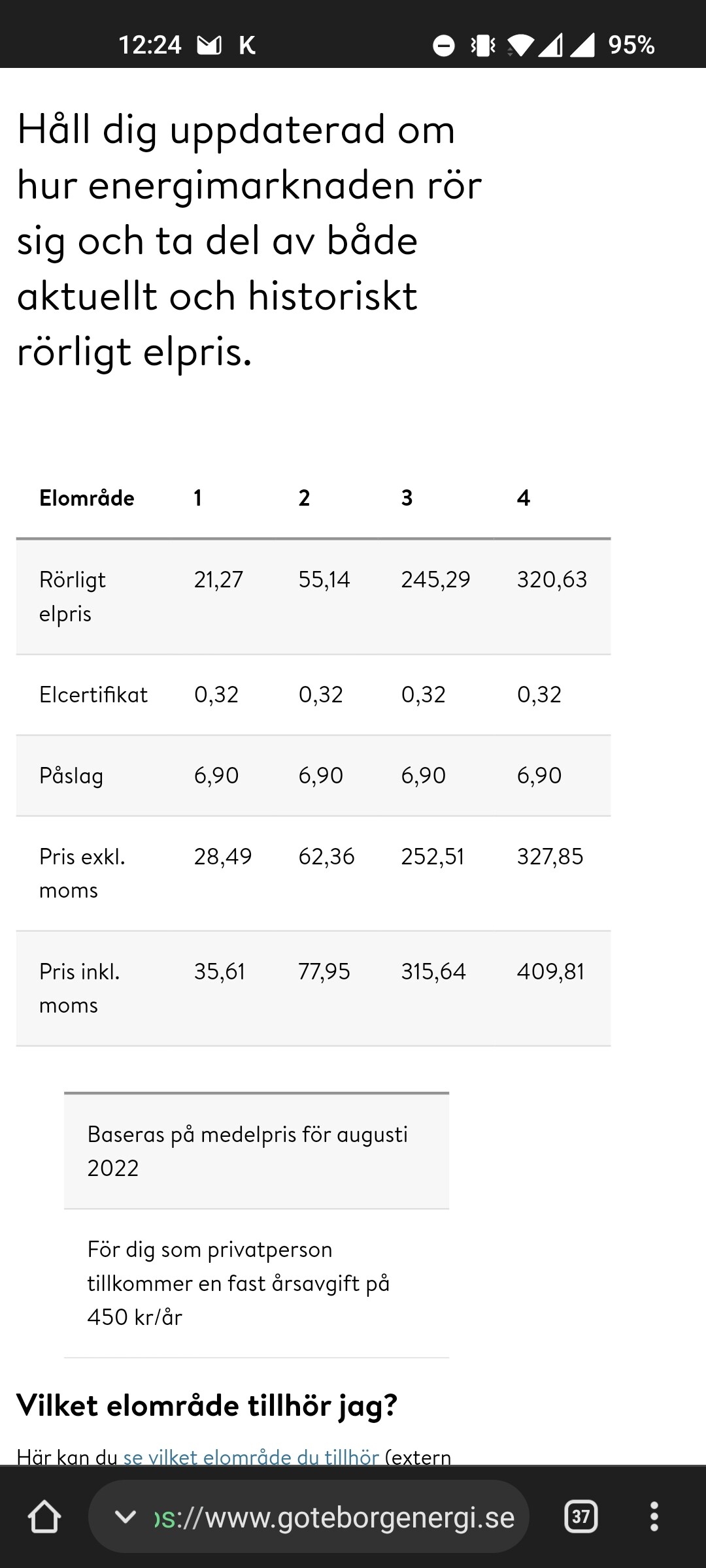Select the 409,81 price for elområde 4
The height and width of the screenshot is (1568, 706).
[550, 972]
